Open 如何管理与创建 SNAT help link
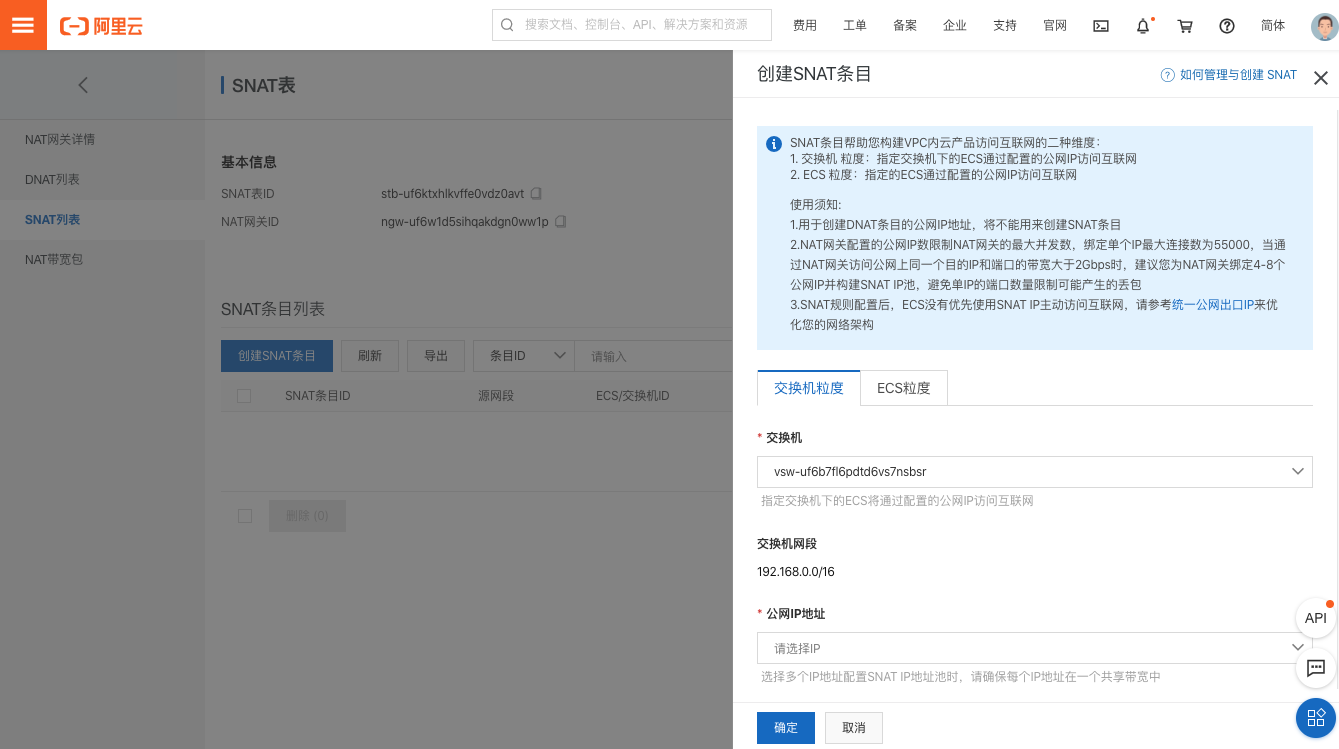 (x=1238, y=75)
